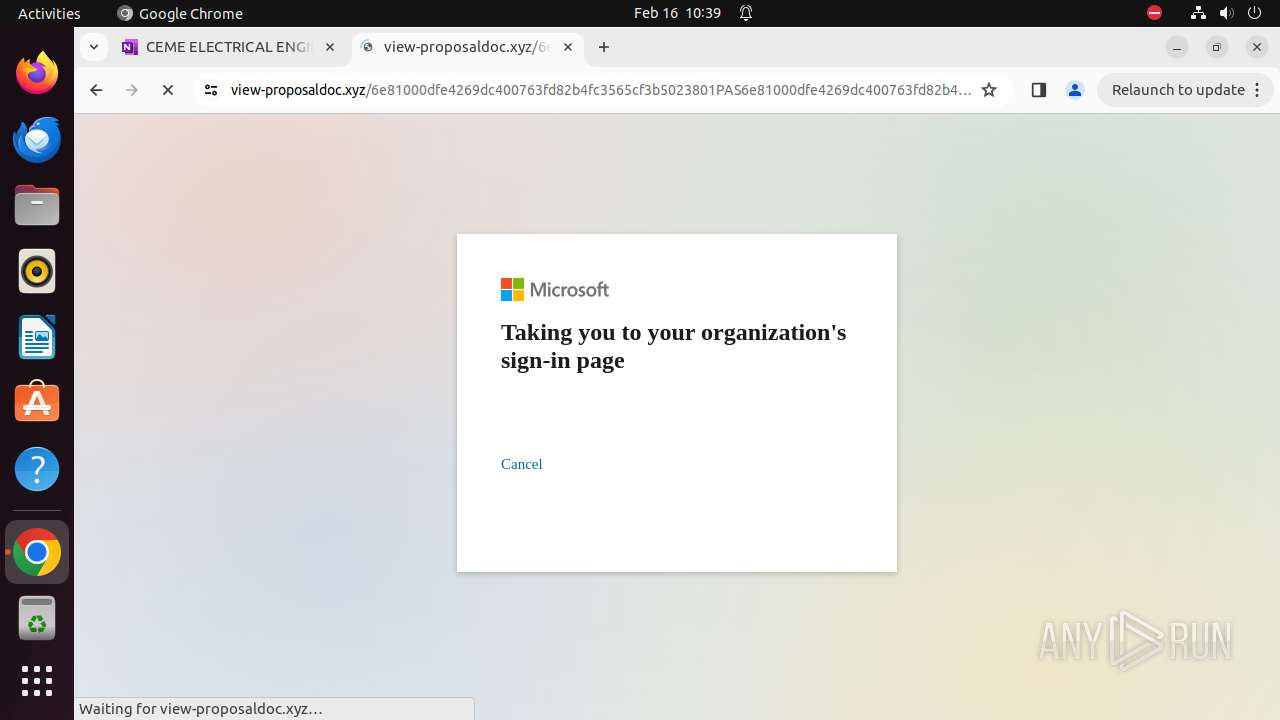
Task: Click the Activities overview button
Action: click(x=49, y=13)
